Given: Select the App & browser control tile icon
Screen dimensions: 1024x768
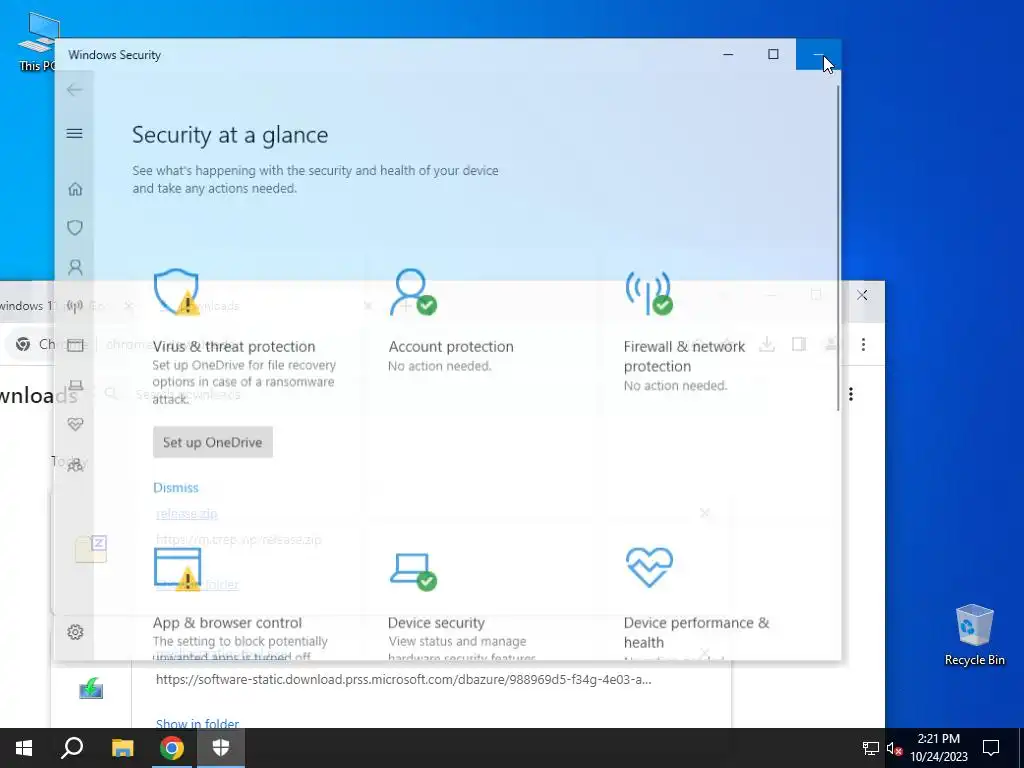Looking at the screenshot, I should 177,569.
